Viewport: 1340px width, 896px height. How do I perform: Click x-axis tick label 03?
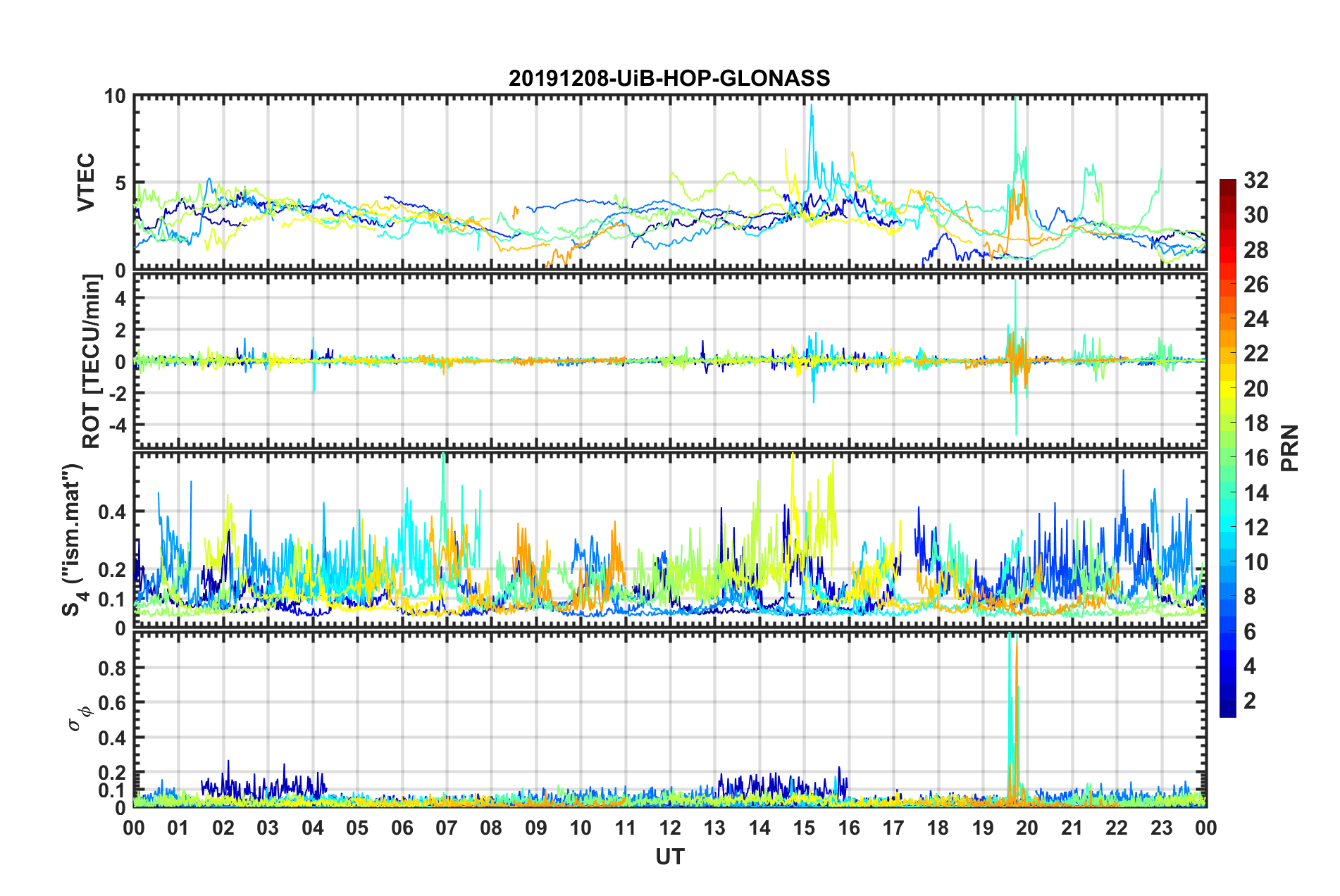pos(268,828)
